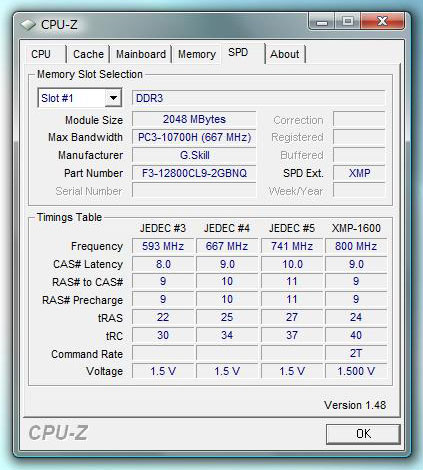The width and height of the screenshot is (423, 470).
Task: Click the empty Week/Year field
Action: [359, 191]
